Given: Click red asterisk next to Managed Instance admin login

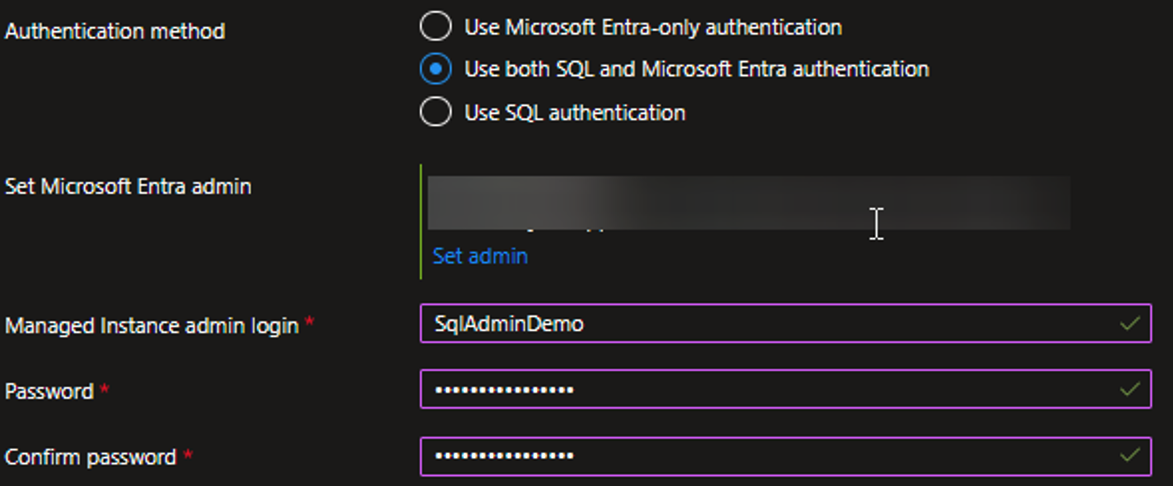Looking at the screenshot, I should pyautogui.click(x=309, y=323).
